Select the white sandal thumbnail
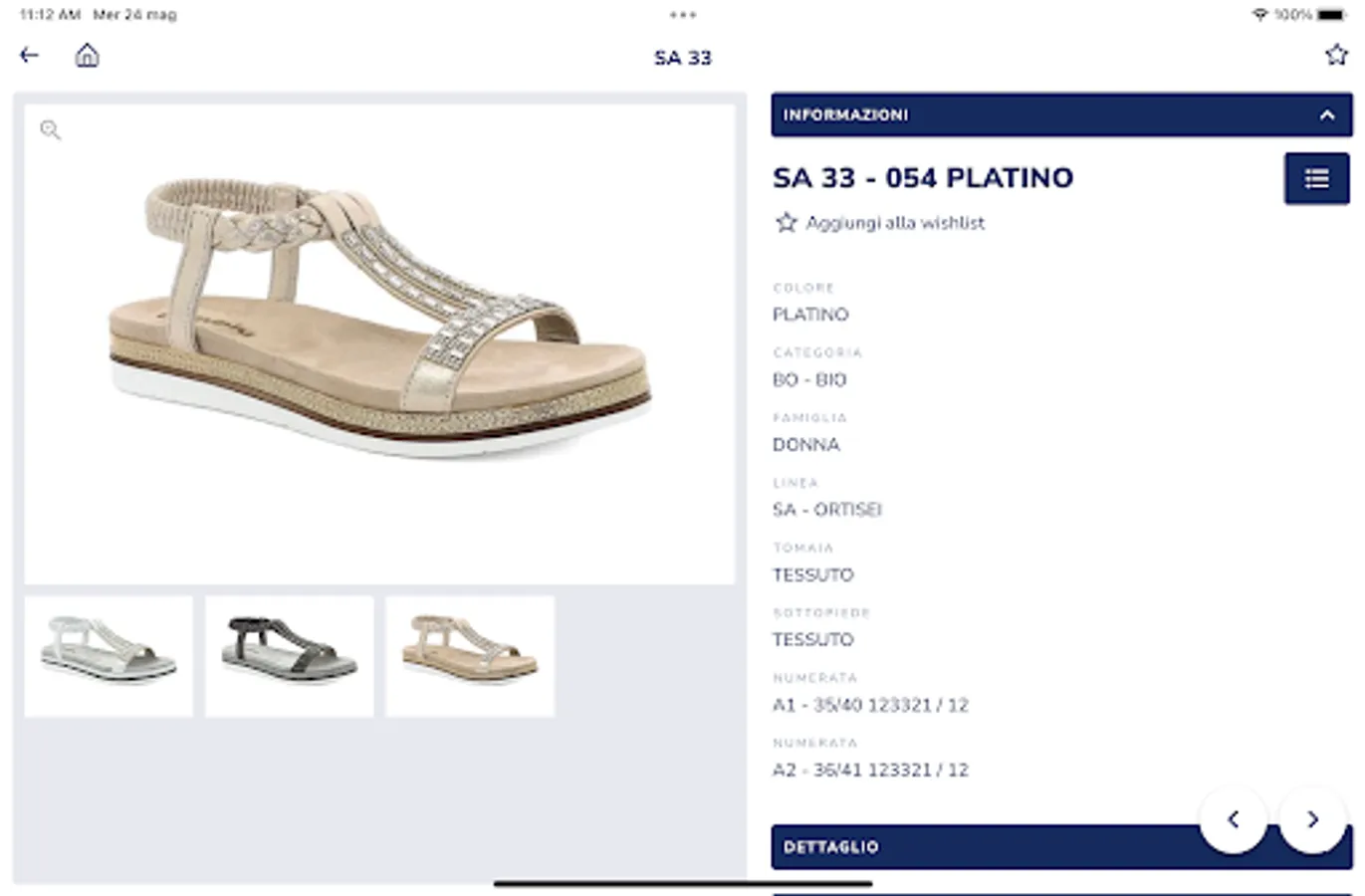The width and height of the screenshot is (1365, 896). [x=109, y=655]
